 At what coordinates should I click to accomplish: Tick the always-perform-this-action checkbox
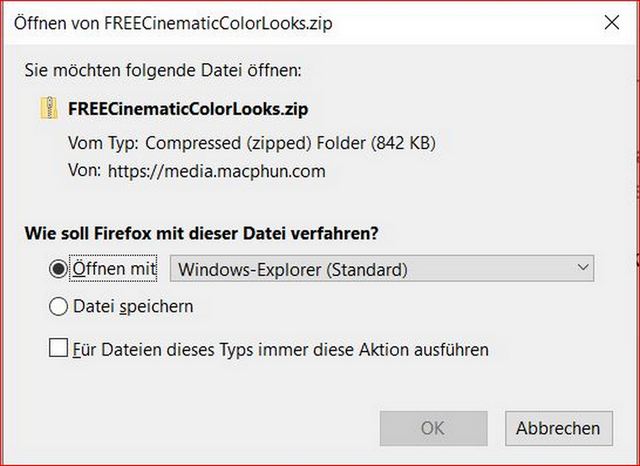[x=59, y=349]
